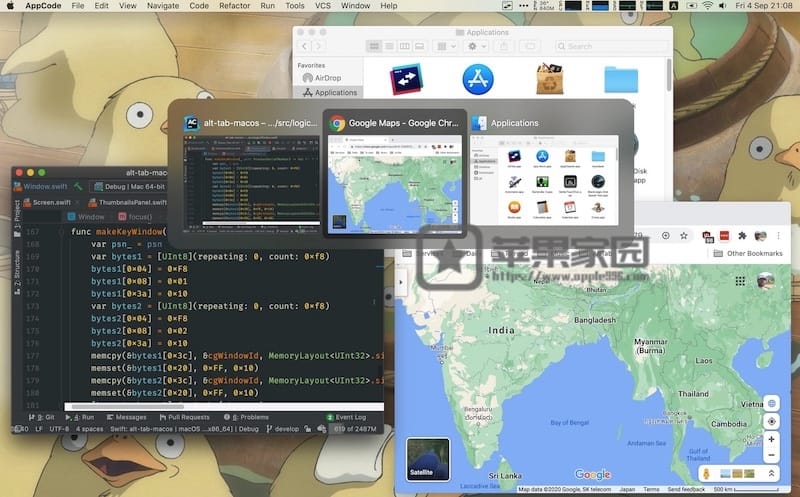This screenshot has width=800, height=497.
Task: Open the File menu in the menu bar
Action: click(78, 6)
